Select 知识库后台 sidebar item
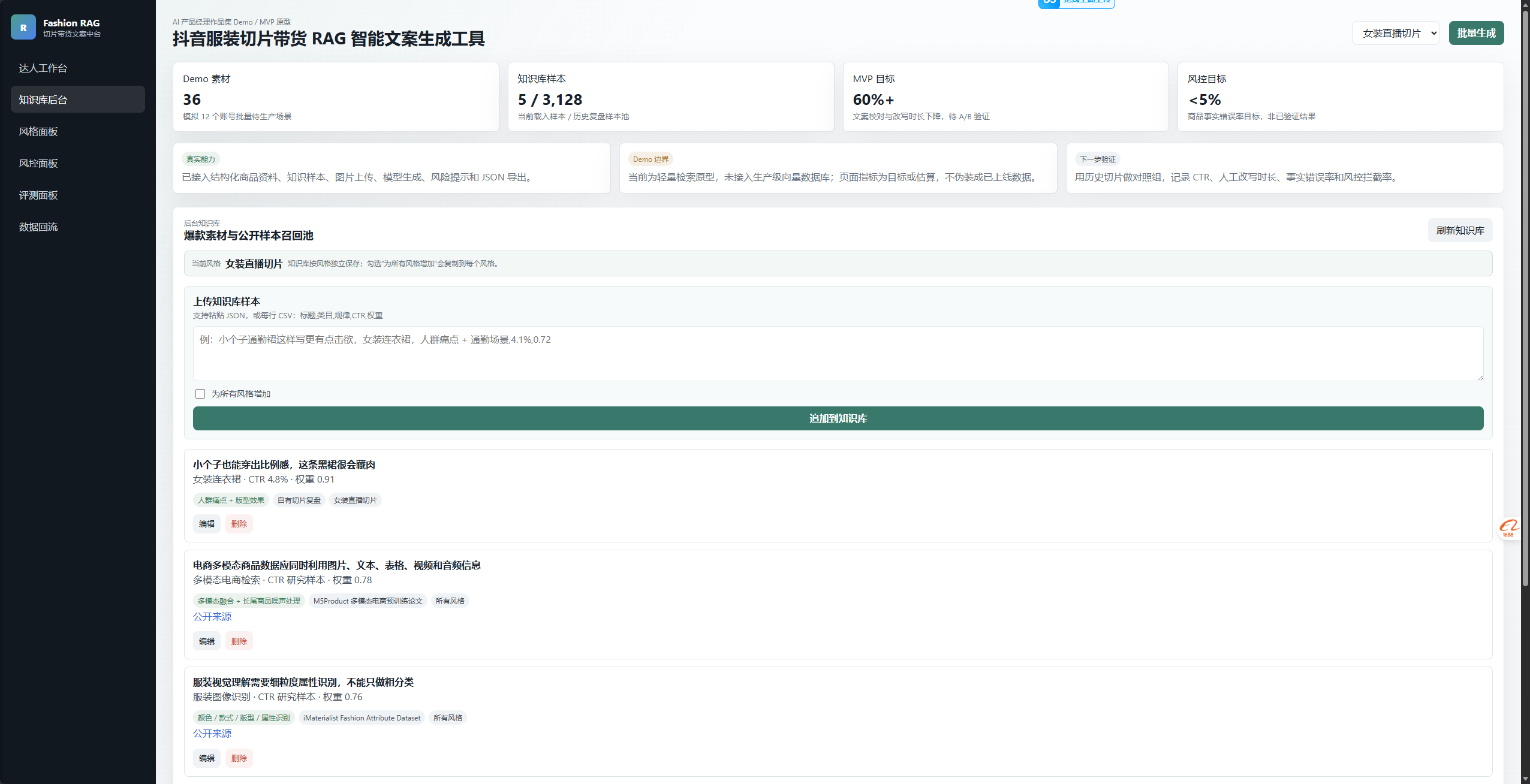This screenshot has width=1530, height=784. (x=78, y=99)
